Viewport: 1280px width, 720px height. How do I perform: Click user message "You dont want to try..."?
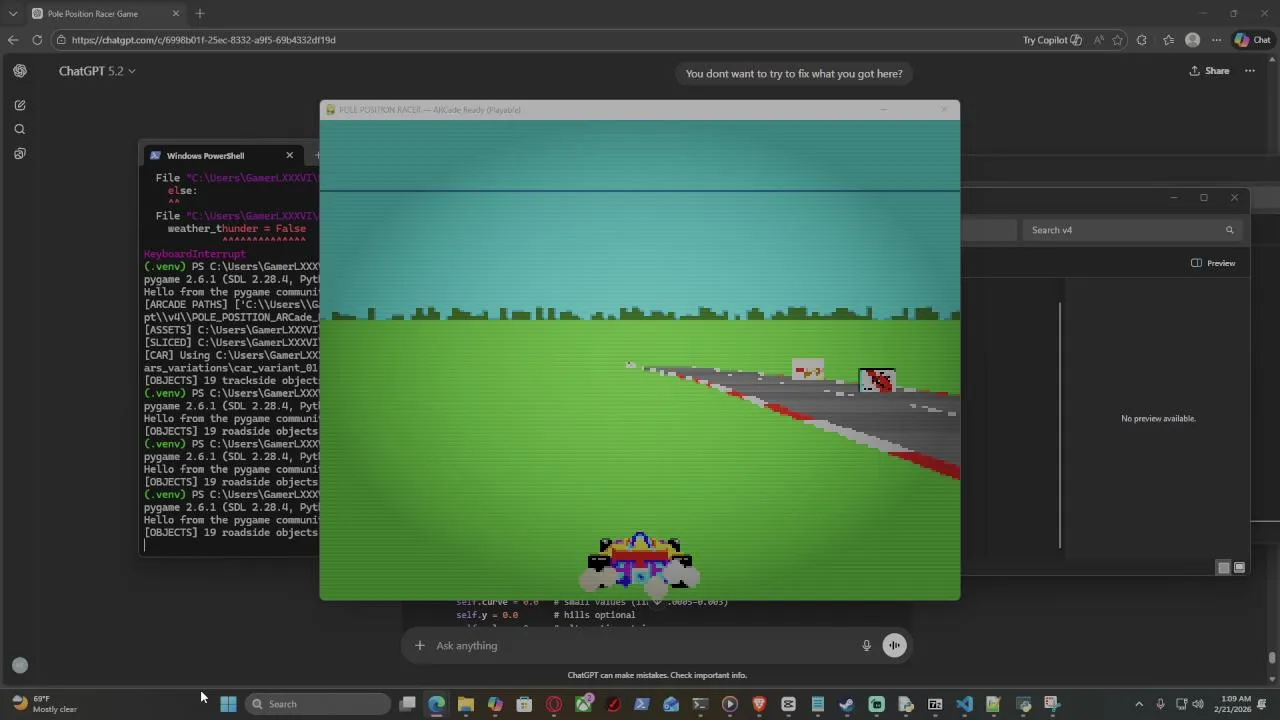pos(794,73)
